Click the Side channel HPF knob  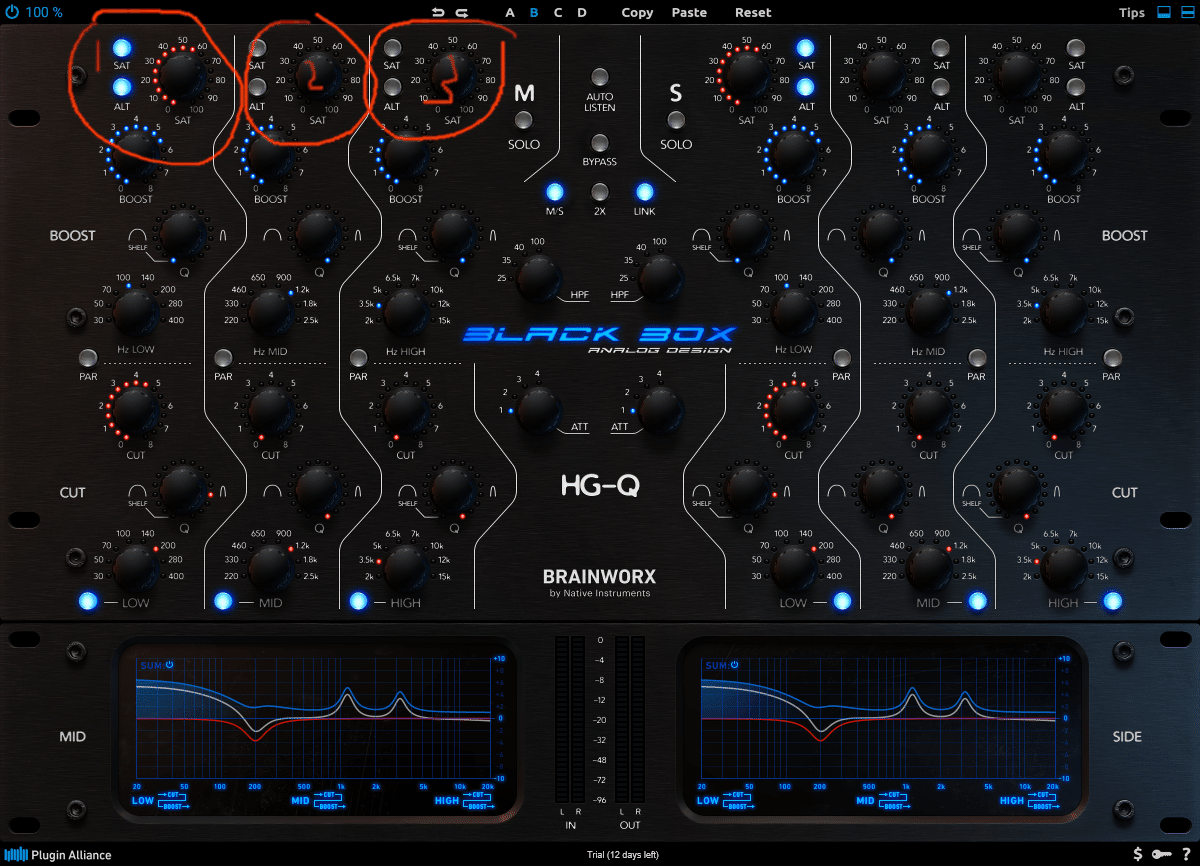point(661,276)
